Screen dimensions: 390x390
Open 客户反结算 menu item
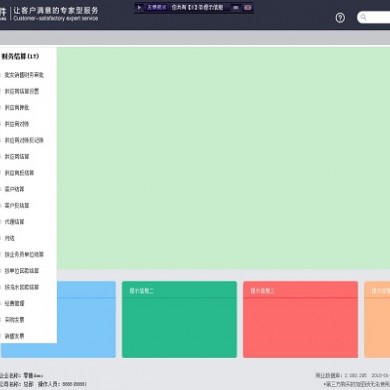tap(17, 206)
